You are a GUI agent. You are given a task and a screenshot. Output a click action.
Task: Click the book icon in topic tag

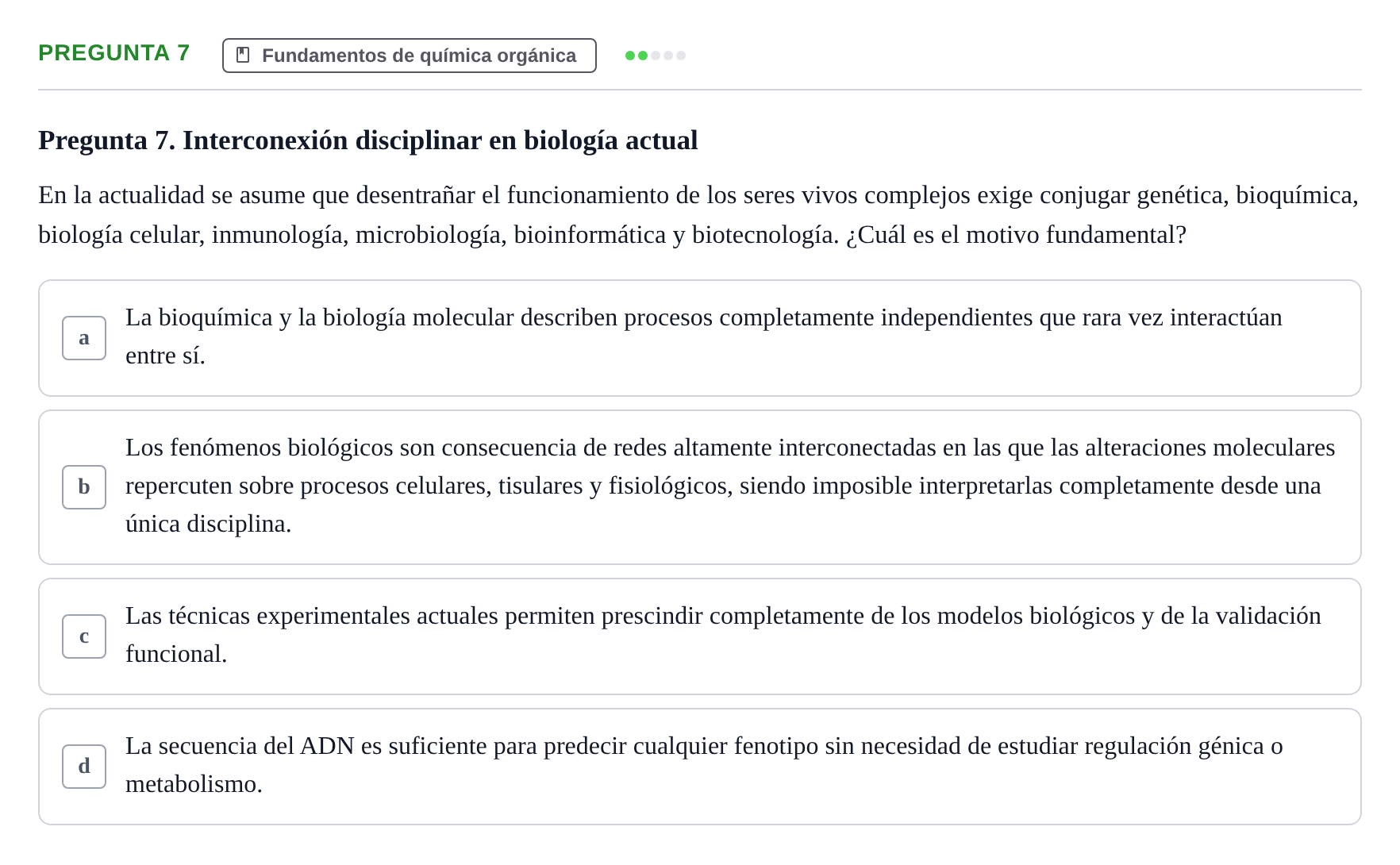(244, 56)
